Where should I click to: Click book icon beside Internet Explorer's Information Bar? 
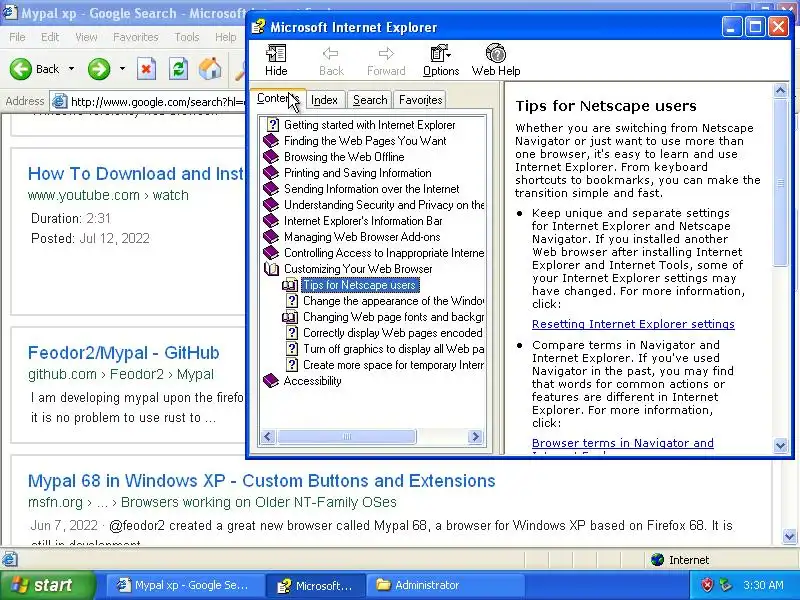271,220
